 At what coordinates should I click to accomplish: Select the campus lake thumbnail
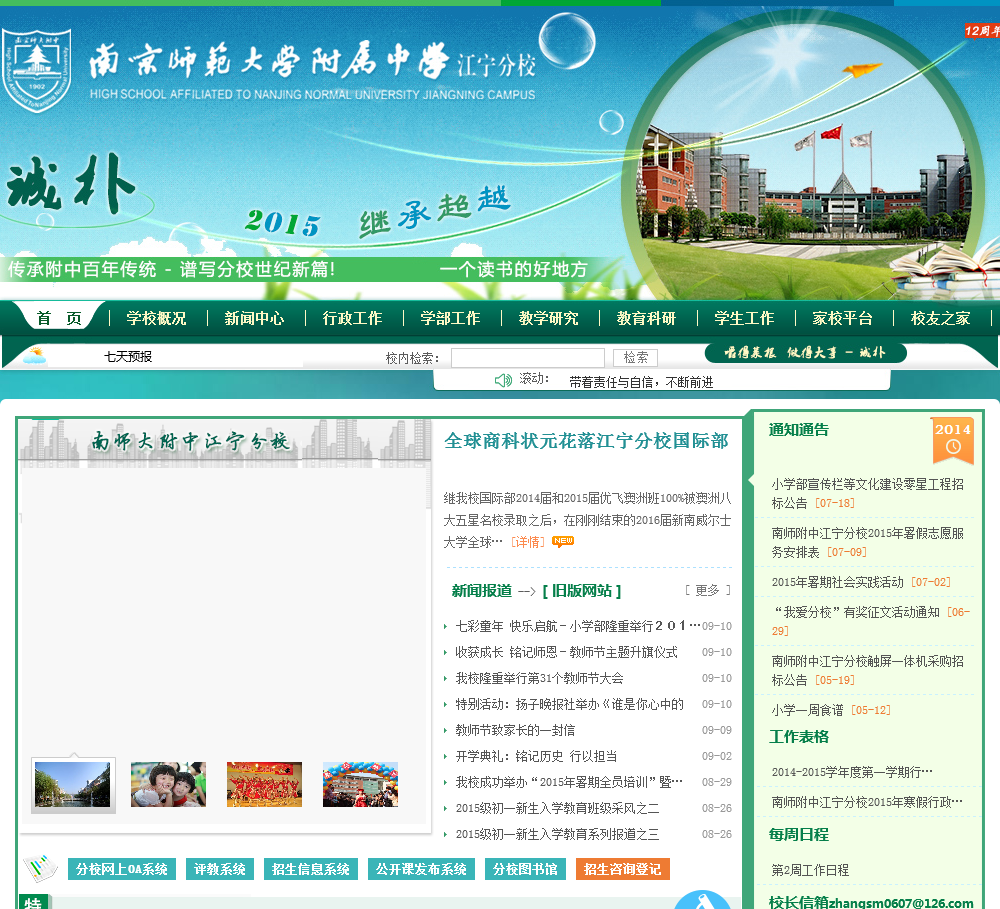73,785
